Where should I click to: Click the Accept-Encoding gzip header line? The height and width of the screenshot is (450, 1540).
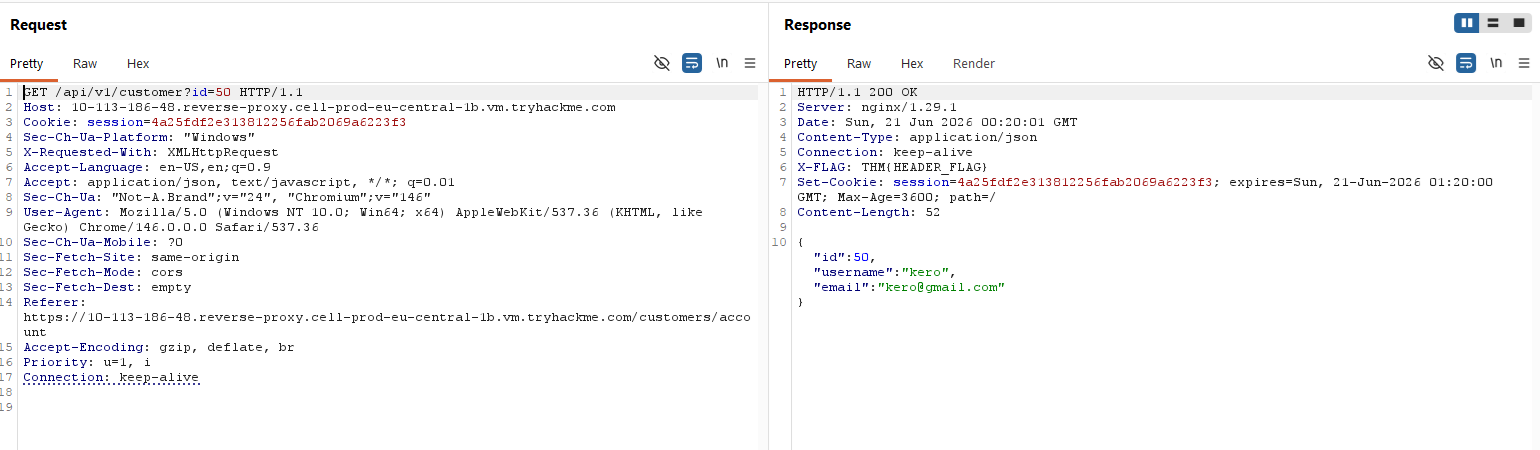[x=159, y=347]
